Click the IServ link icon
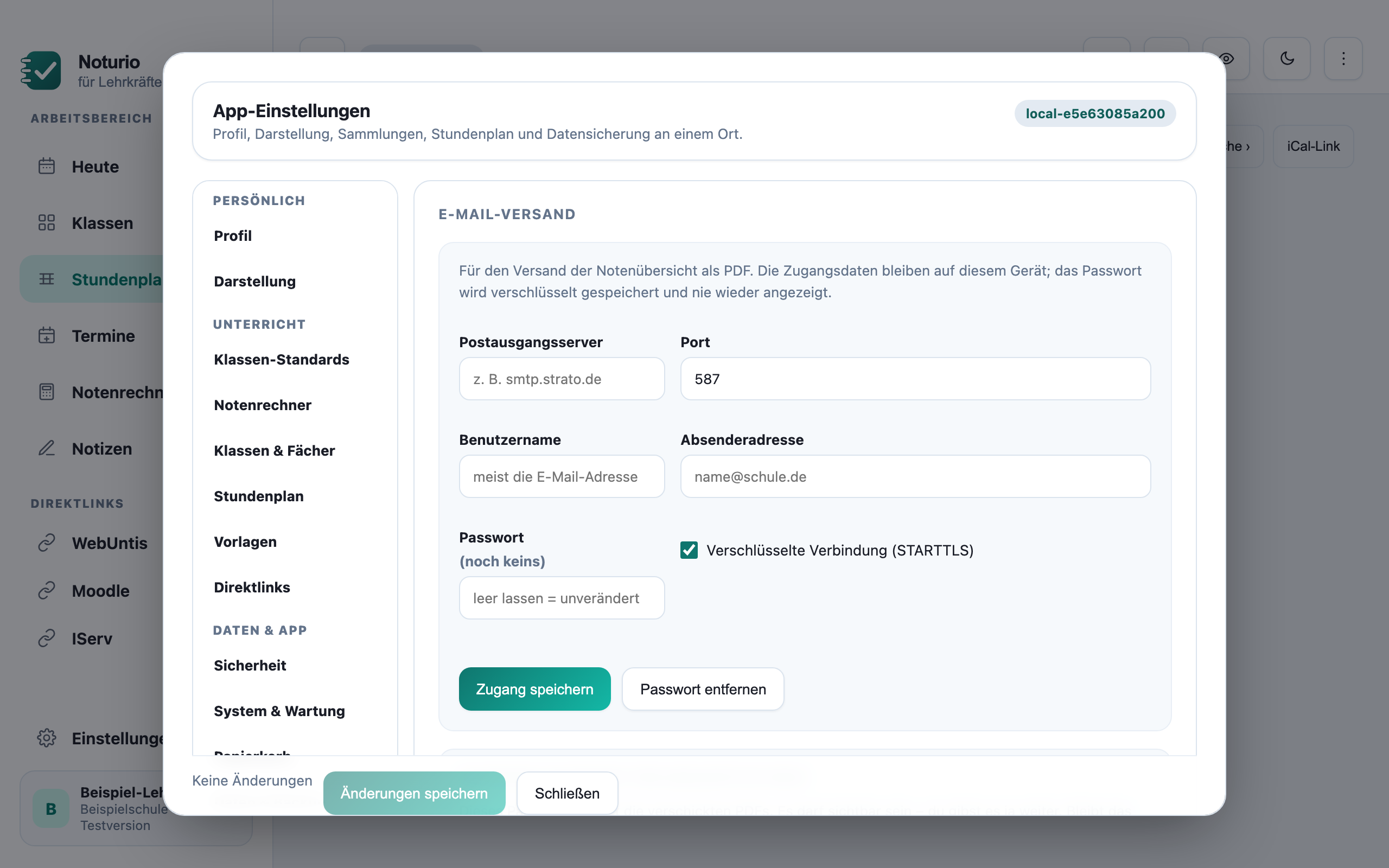The width and height of the screenshot is (1389, 868). coord(47,639)
